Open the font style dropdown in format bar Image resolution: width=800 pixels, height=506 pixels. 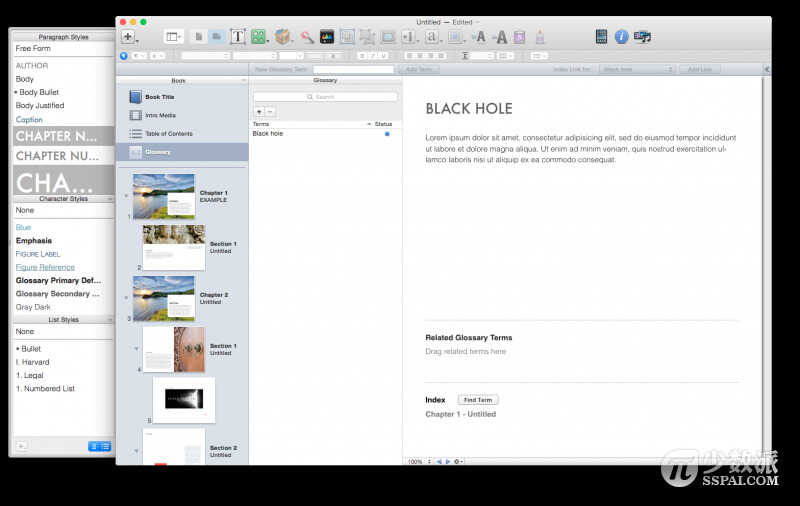(x=255, y=56)
